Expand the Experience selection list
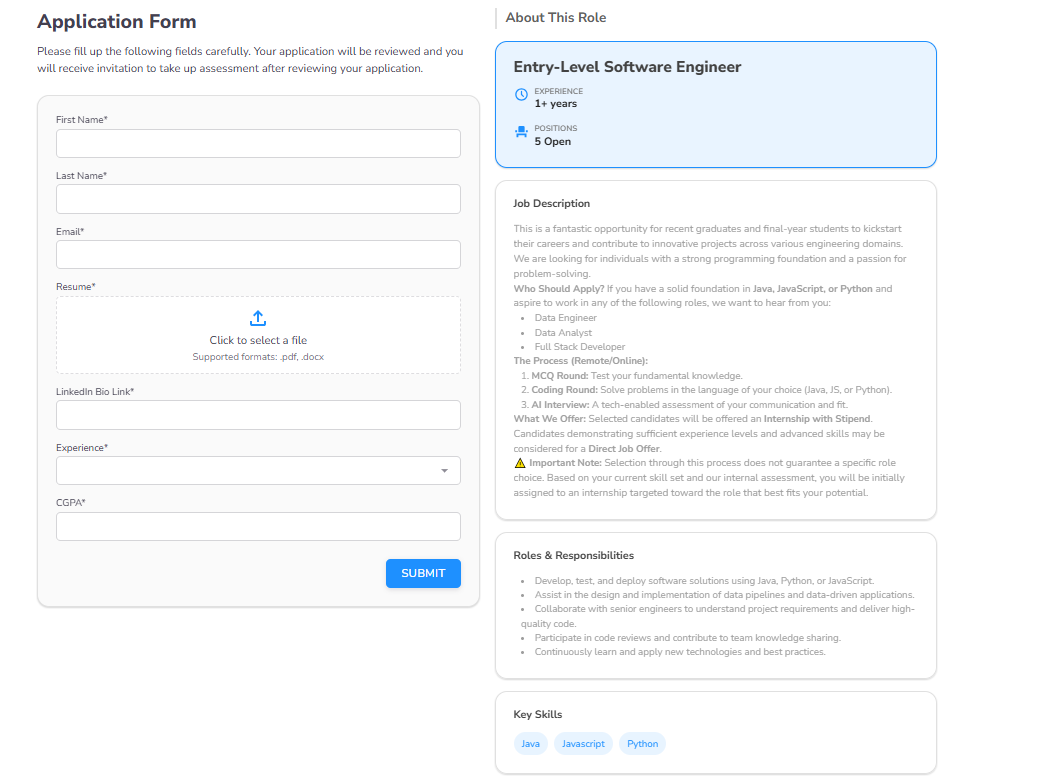Viewport: 1053px width, 781px height. (x=258, y=470)
